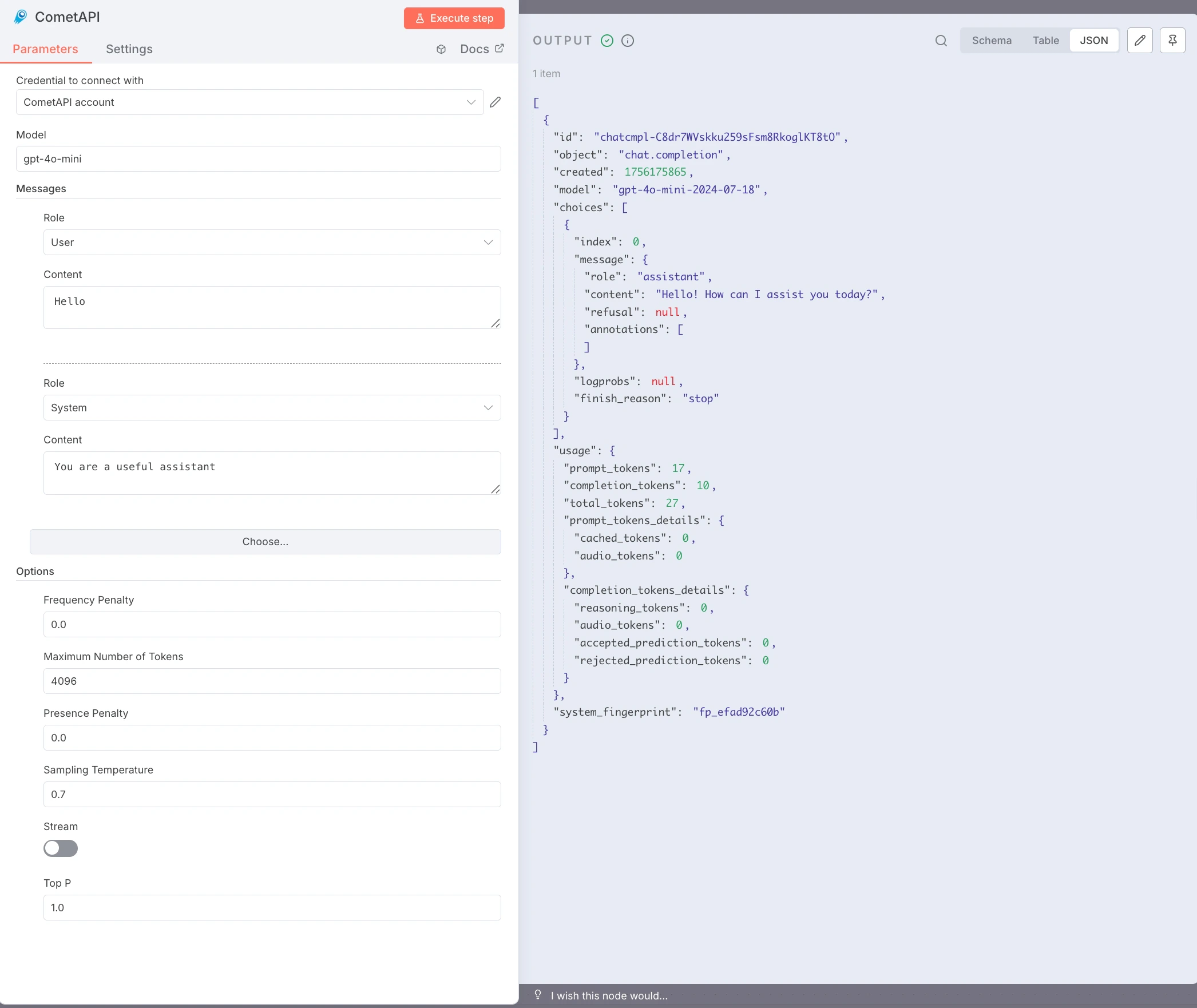Switch the output view to Schema
The image size is (1197, 1008).
[x=992, y=41]
